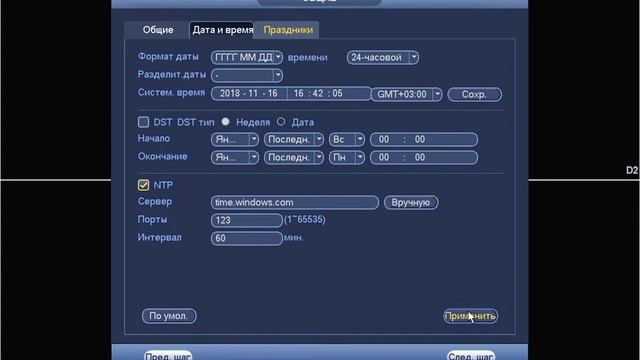Click the Начало time field 00:00
Image resolution: width=640 pixels, height=360 pixels.
click(x=424, y=140)
